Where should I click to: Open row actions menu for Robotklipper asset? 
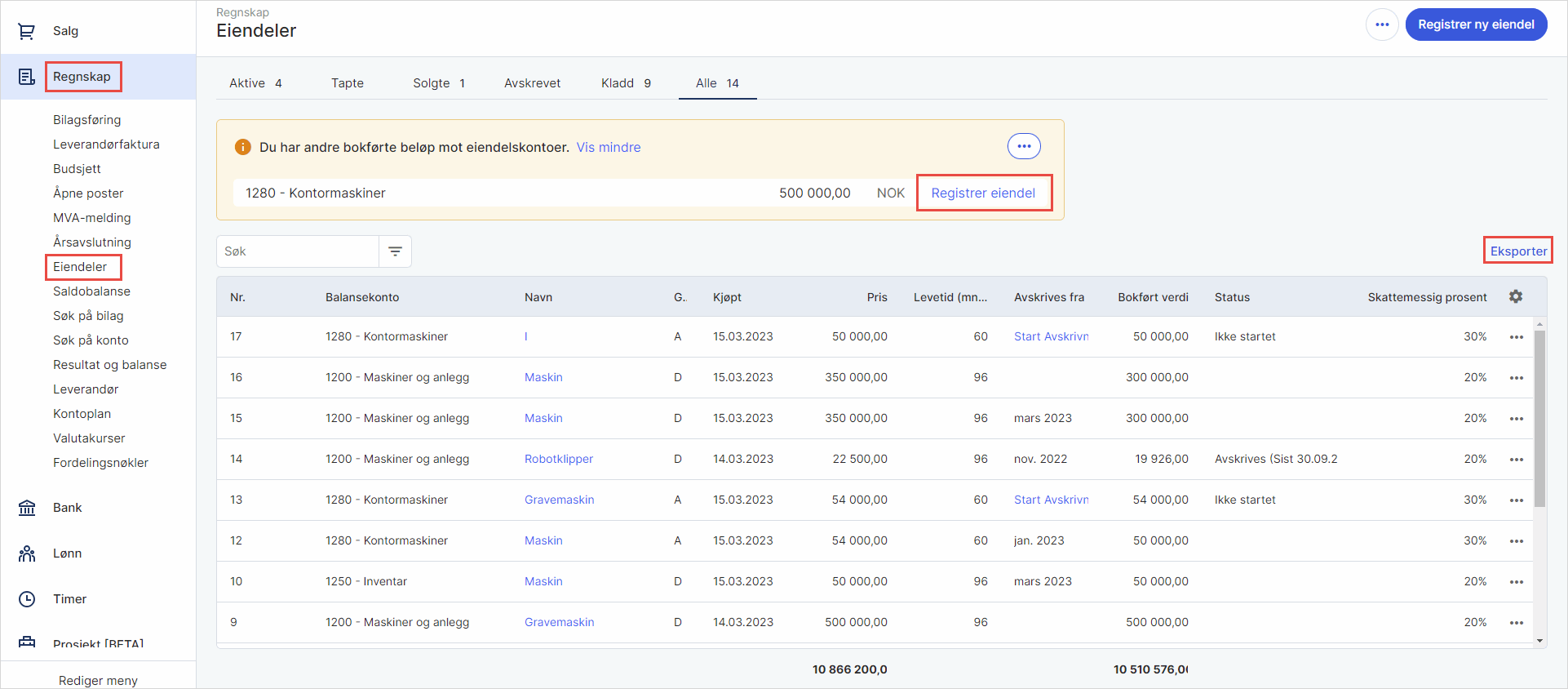click(x=1516, y=460)
